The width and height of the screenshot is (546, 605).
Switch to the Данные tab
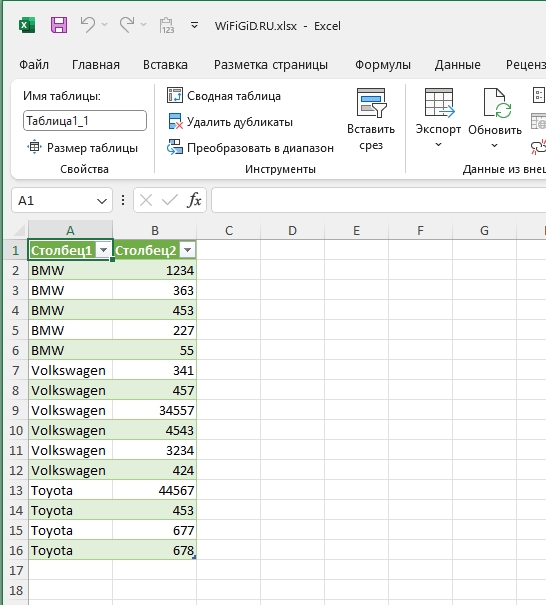click(x=458, y=64)
